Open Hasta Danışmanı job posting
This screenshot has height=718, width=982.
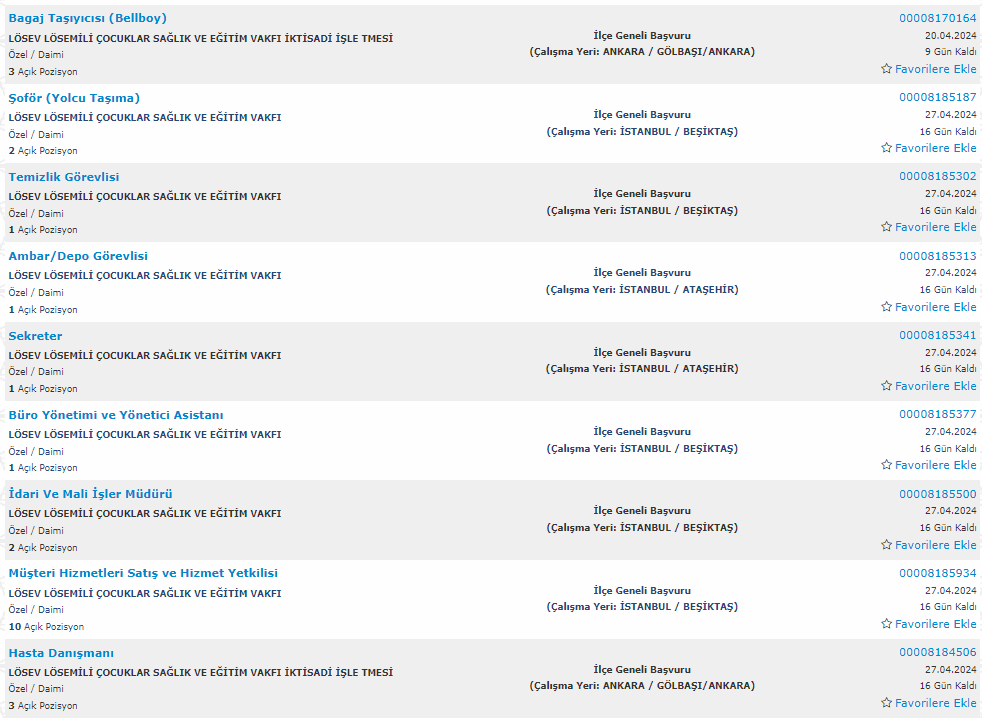click(61, 653)
